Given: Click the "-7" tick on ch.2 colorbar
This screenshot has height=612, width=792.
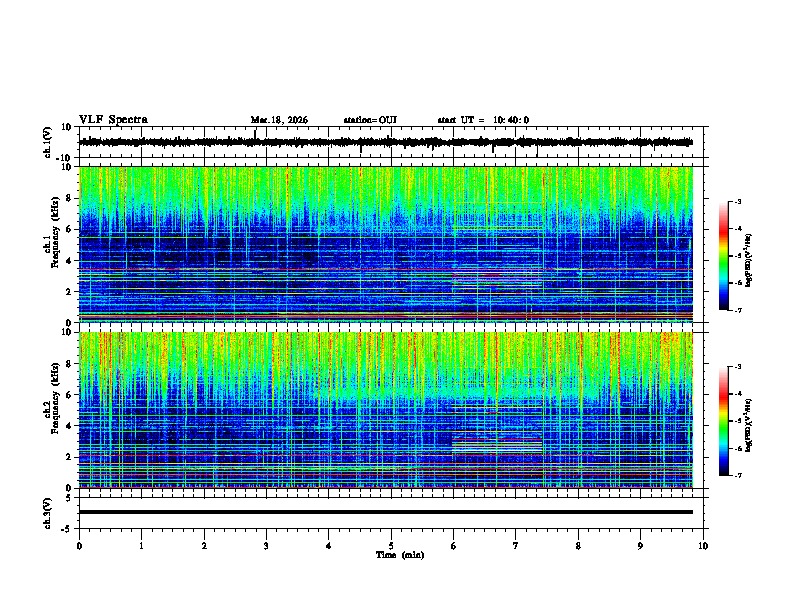Looking at the screenshot, I should point(737,476).
